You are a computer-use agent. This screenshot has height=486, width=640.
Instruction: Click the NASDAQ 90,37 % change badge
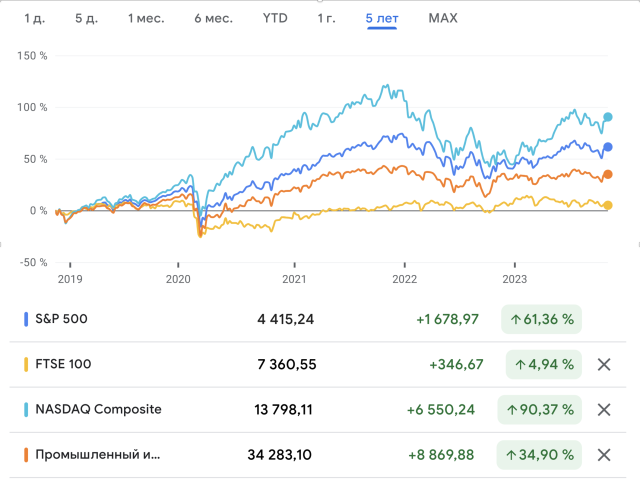pos(540,410)
